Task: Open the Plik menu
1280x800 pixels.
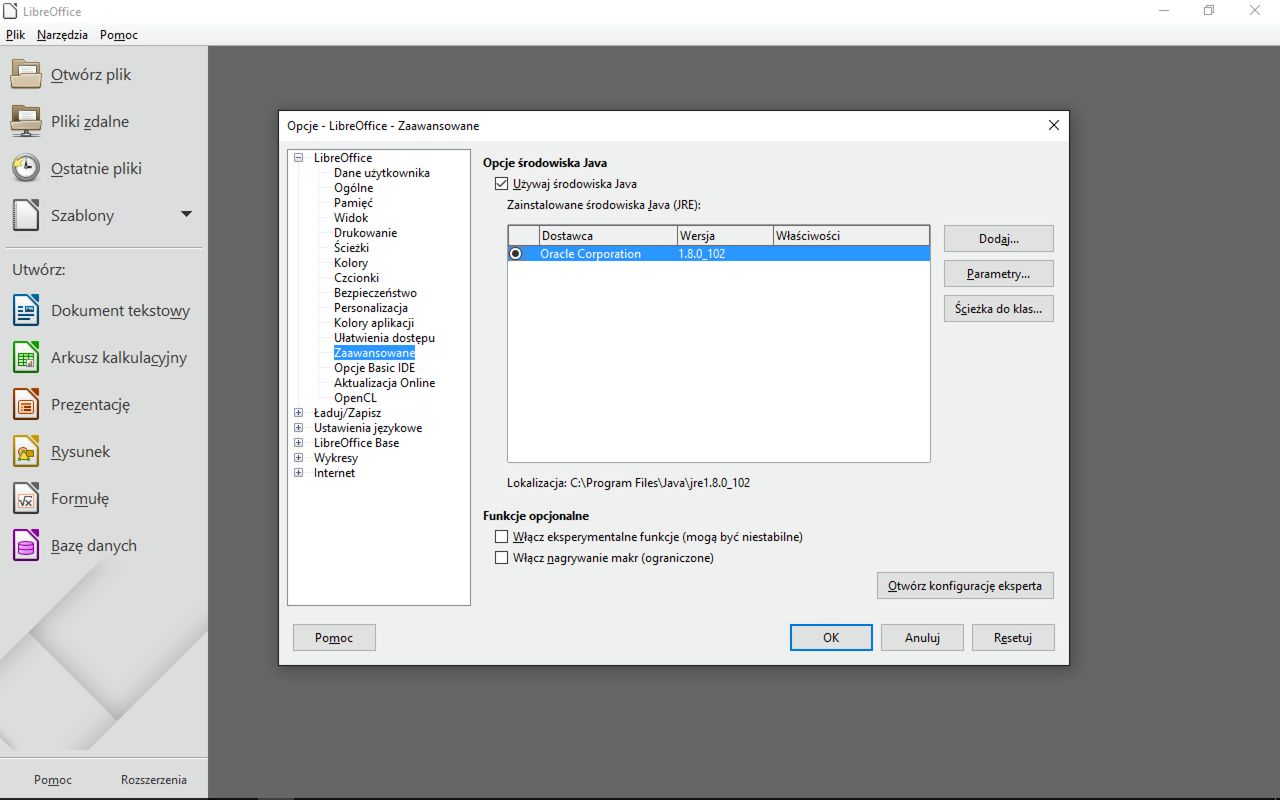Action: pos(15,35)
